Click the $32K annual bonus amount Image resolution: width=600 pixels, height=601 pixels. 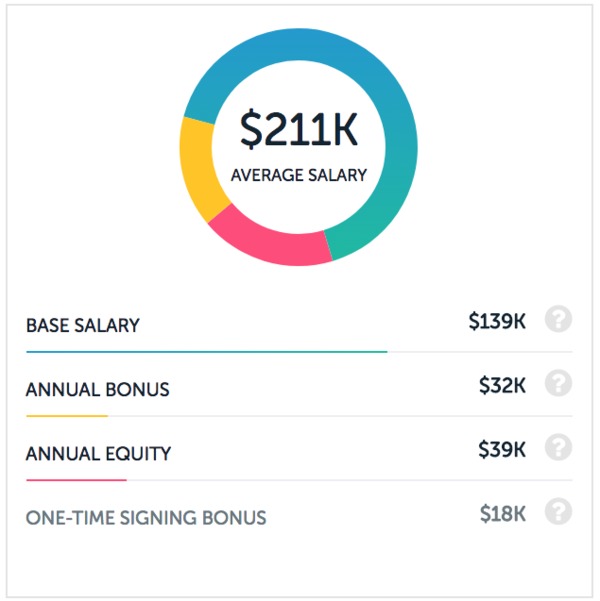coord(502,385)
